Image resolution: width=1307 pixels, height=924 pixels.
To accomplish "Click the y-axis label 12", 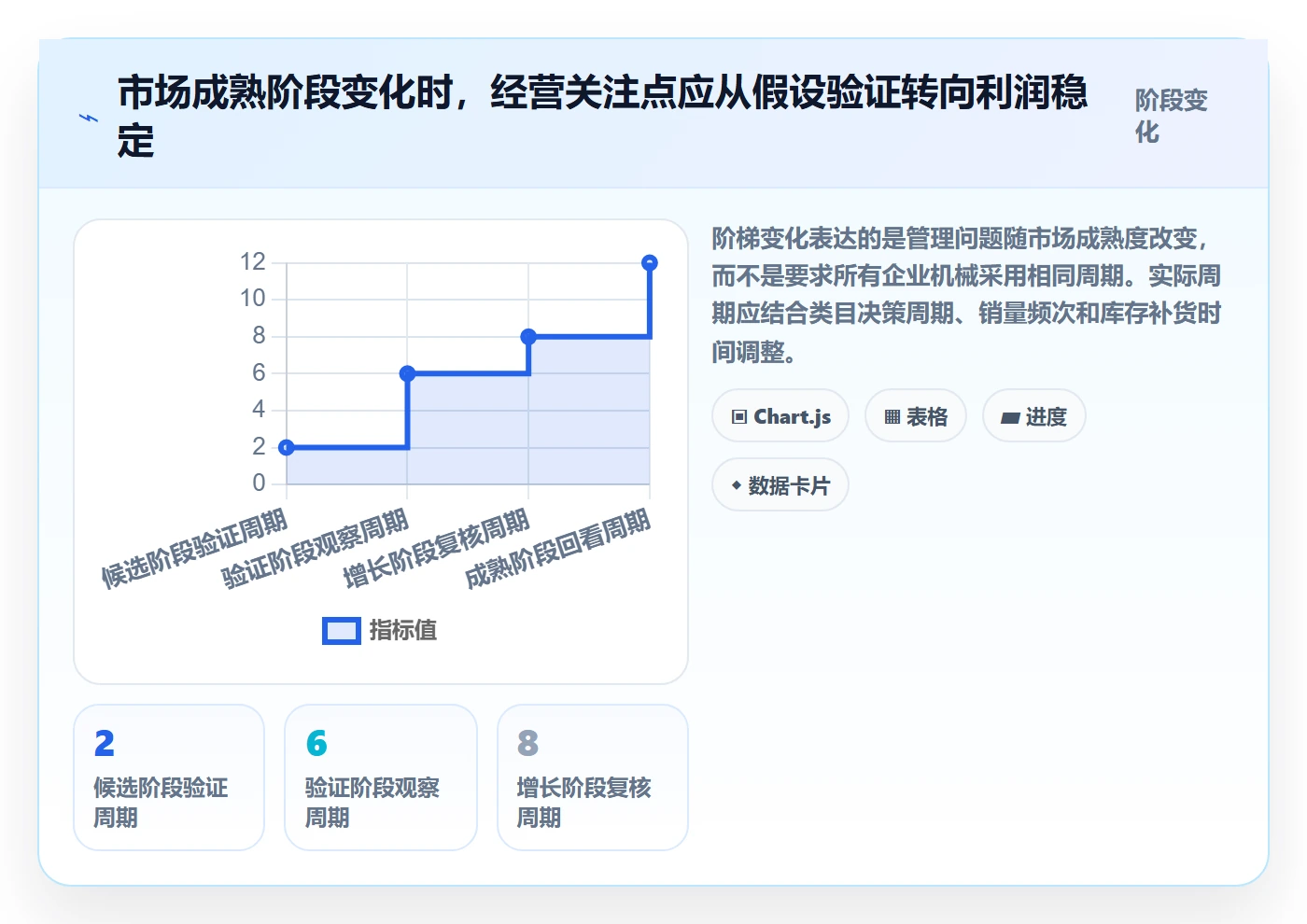I will tap(253, 261).
